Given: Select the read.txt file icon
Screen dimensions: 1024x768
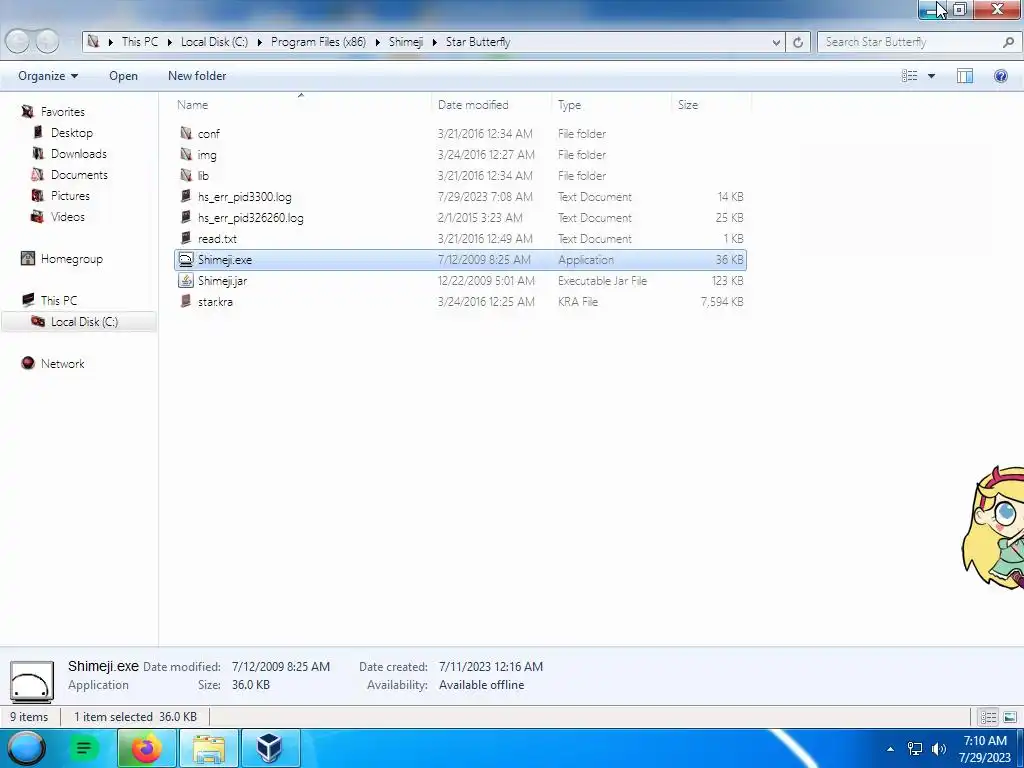Looking at the screenshot, I should coord(186,238).
